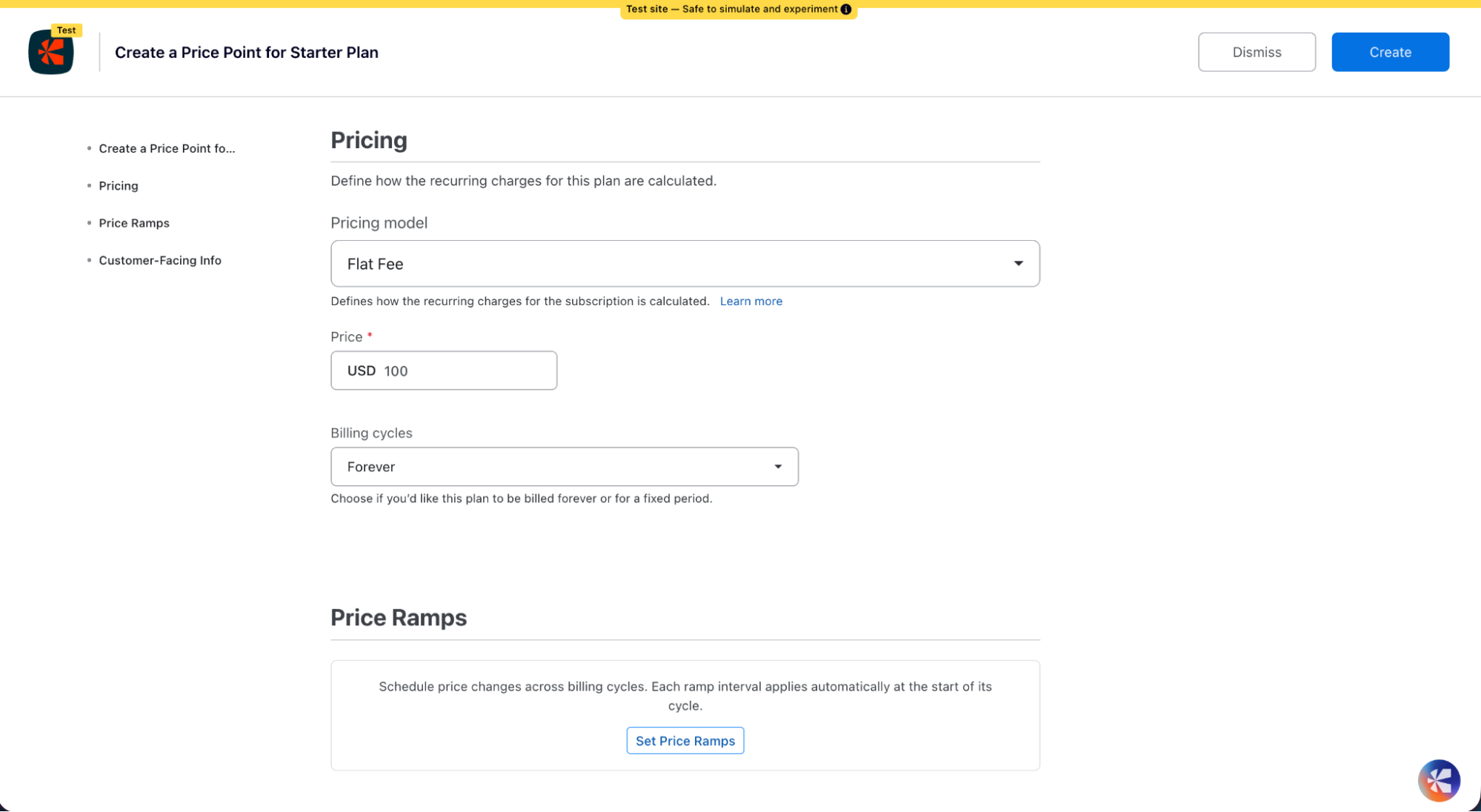Open the Learn more link
Image resolution: width=1481 pixels, height=812 pixels.
pyautogui.click(x=751, y=302)
